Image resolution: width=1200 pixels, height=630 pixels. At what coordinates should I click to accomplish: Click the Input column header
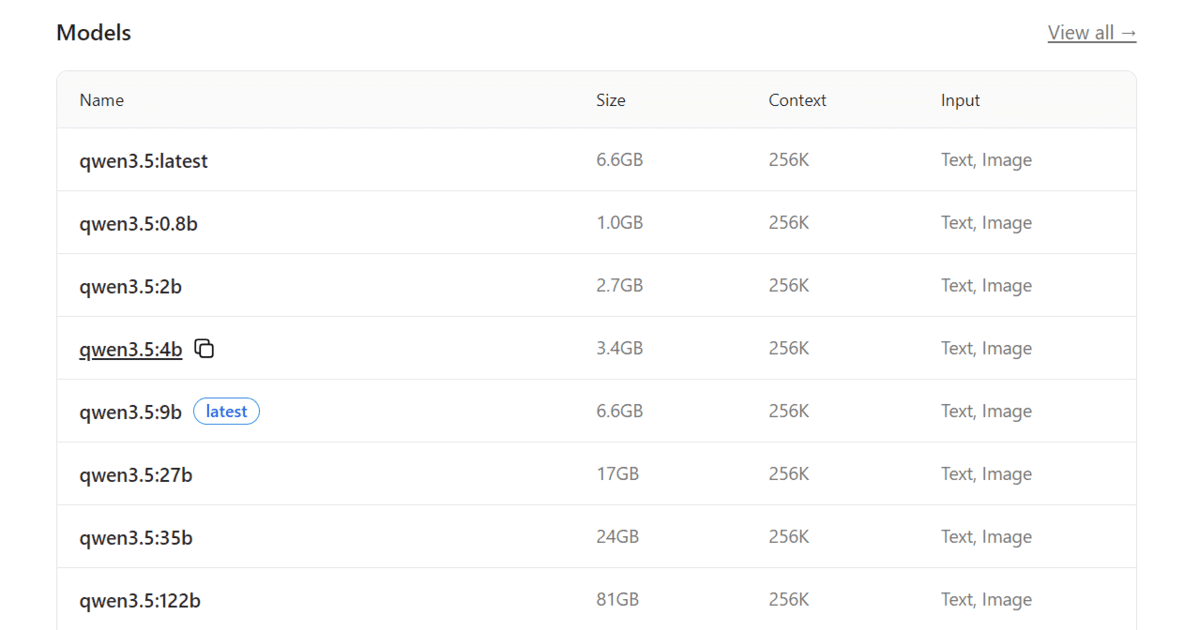coord(960,100)
